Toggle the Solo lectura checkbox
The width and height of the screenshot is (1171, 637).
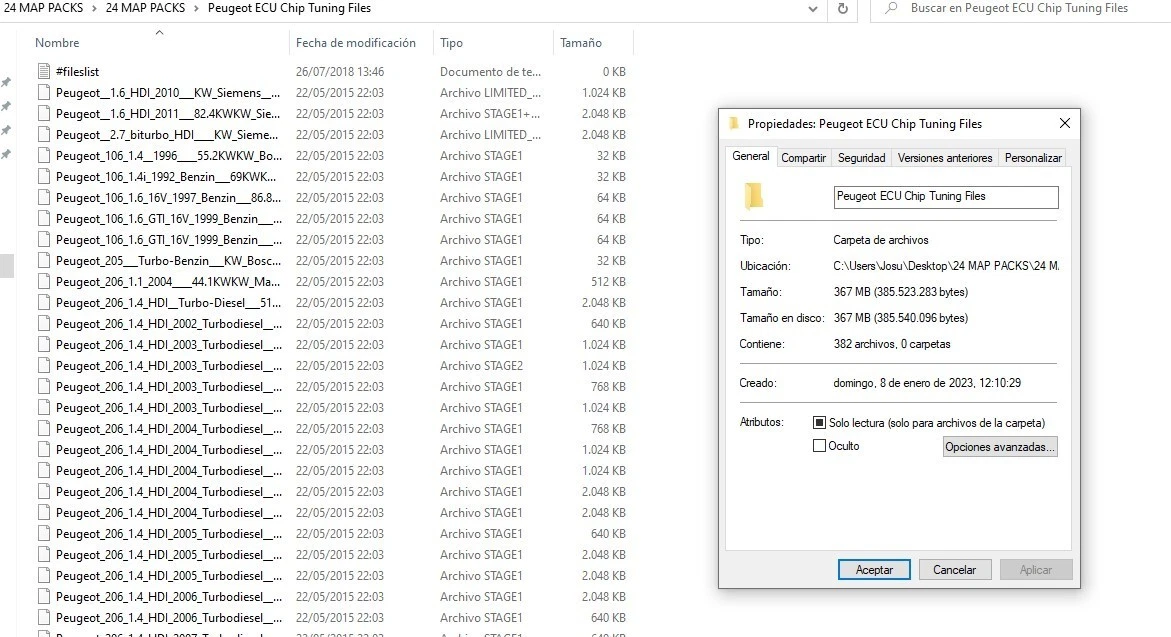(819, 423)
